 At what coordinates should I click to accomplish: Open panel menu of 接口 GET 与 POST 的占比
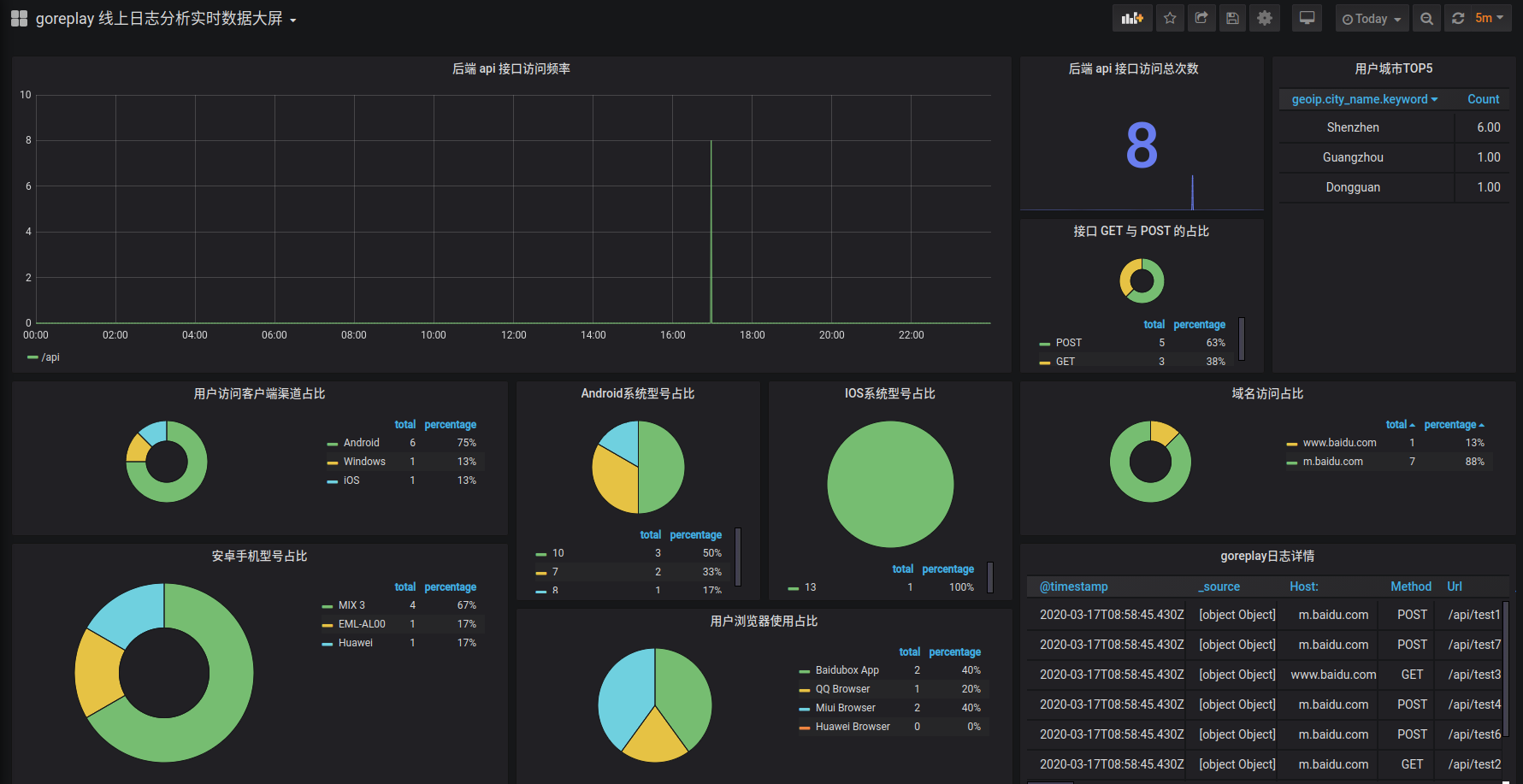(1142, 231)
